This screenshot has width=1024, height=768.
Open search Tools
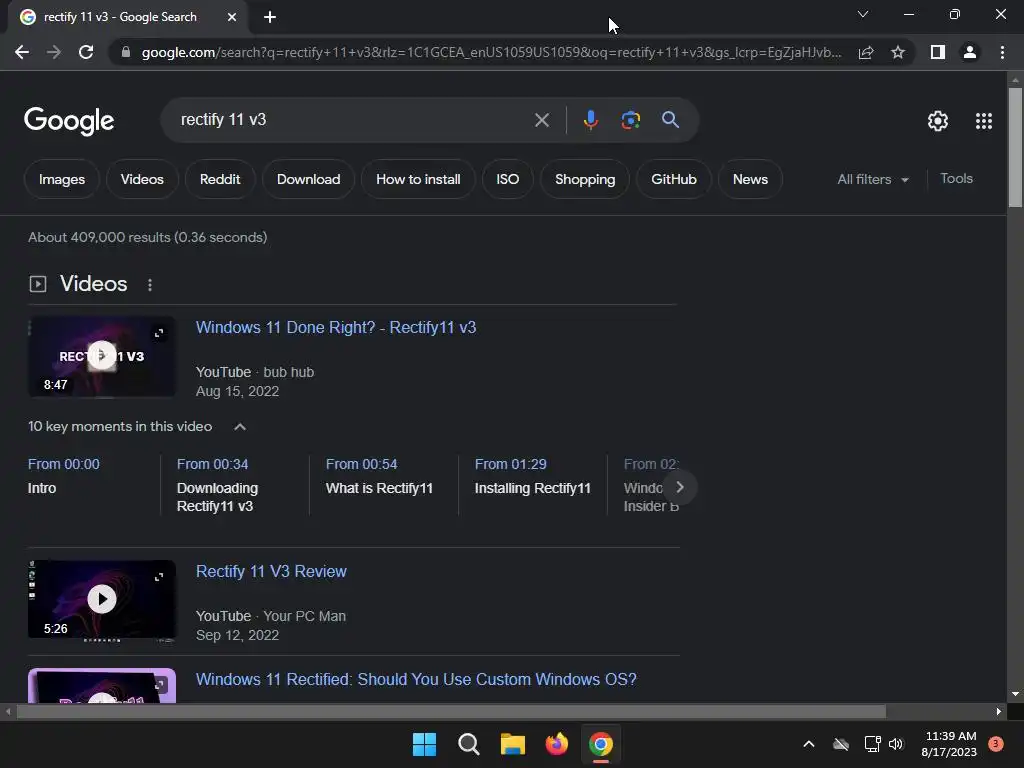tap(956, 178)
